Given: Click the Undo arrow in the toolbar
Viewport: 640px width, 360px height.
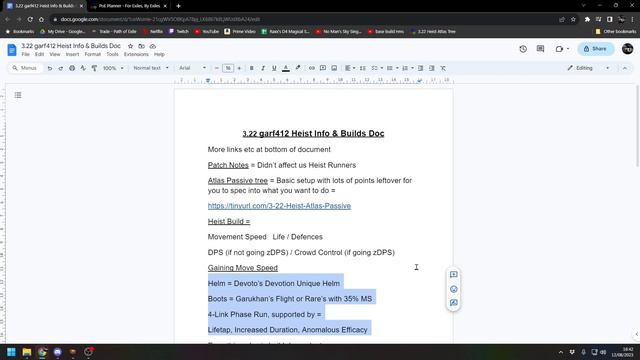Looking at the screenshot, I should coord(49,68).
